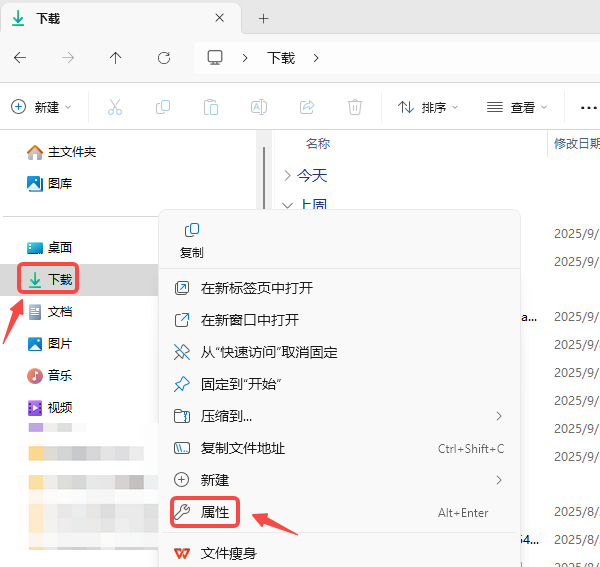Screen dimensions: 600x567
Task: Select 属性 from the context menu
Action: point(215,513)
